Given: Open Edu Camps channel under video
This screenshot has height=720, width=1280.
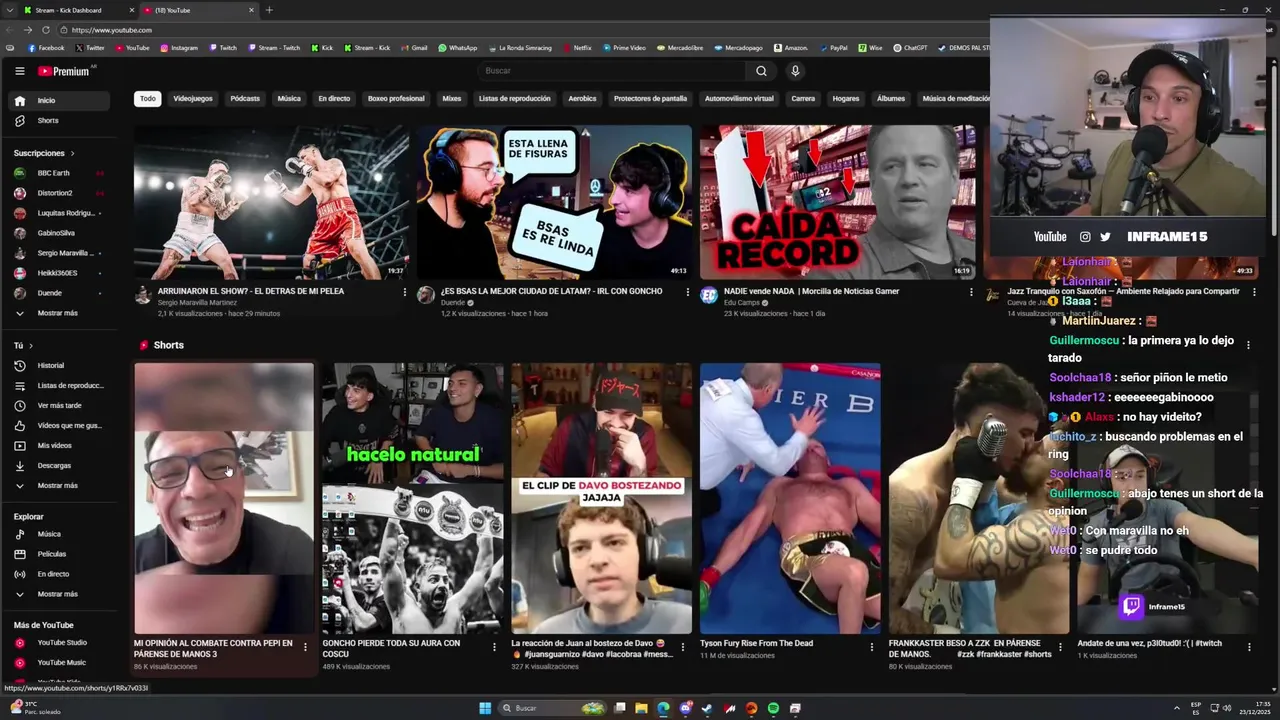Looking at the screenshot, I should point(742,302).
